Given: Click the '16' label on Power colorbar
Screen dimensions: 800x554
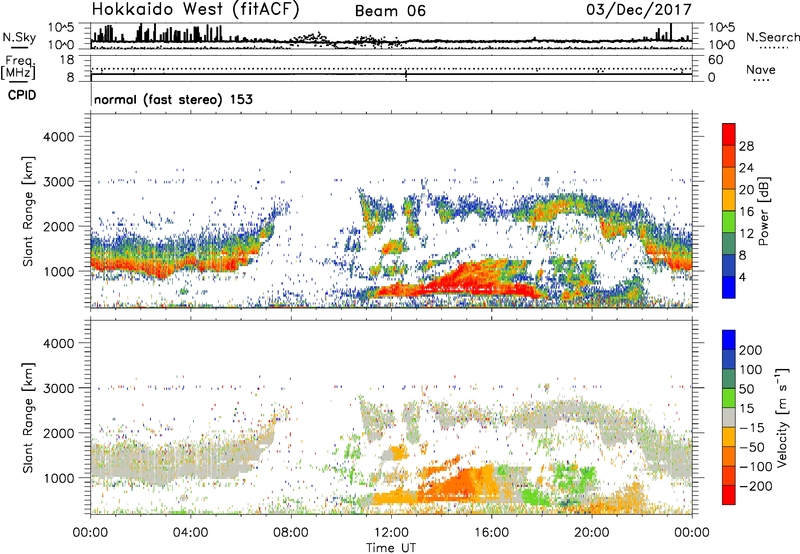Looking at the screenshot, I should click(746, 212).
